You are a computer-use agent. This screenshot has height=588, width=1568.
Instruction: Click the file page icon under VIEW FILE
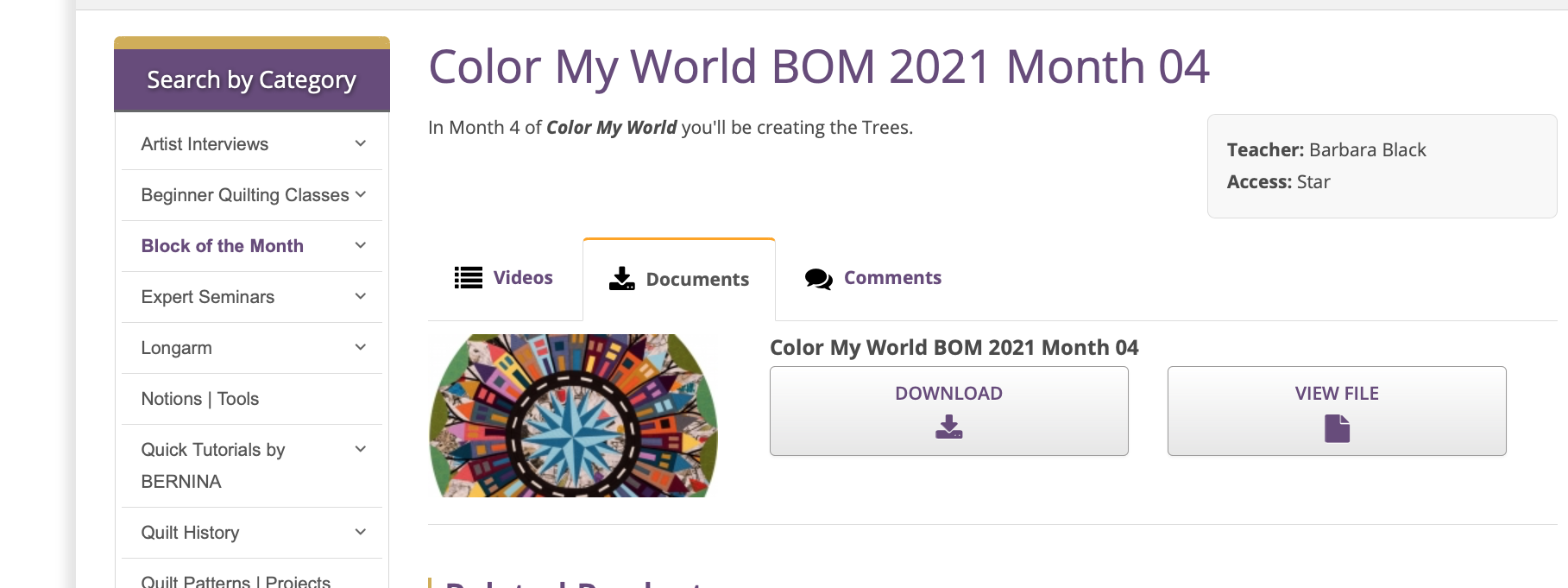point(1337,428)
